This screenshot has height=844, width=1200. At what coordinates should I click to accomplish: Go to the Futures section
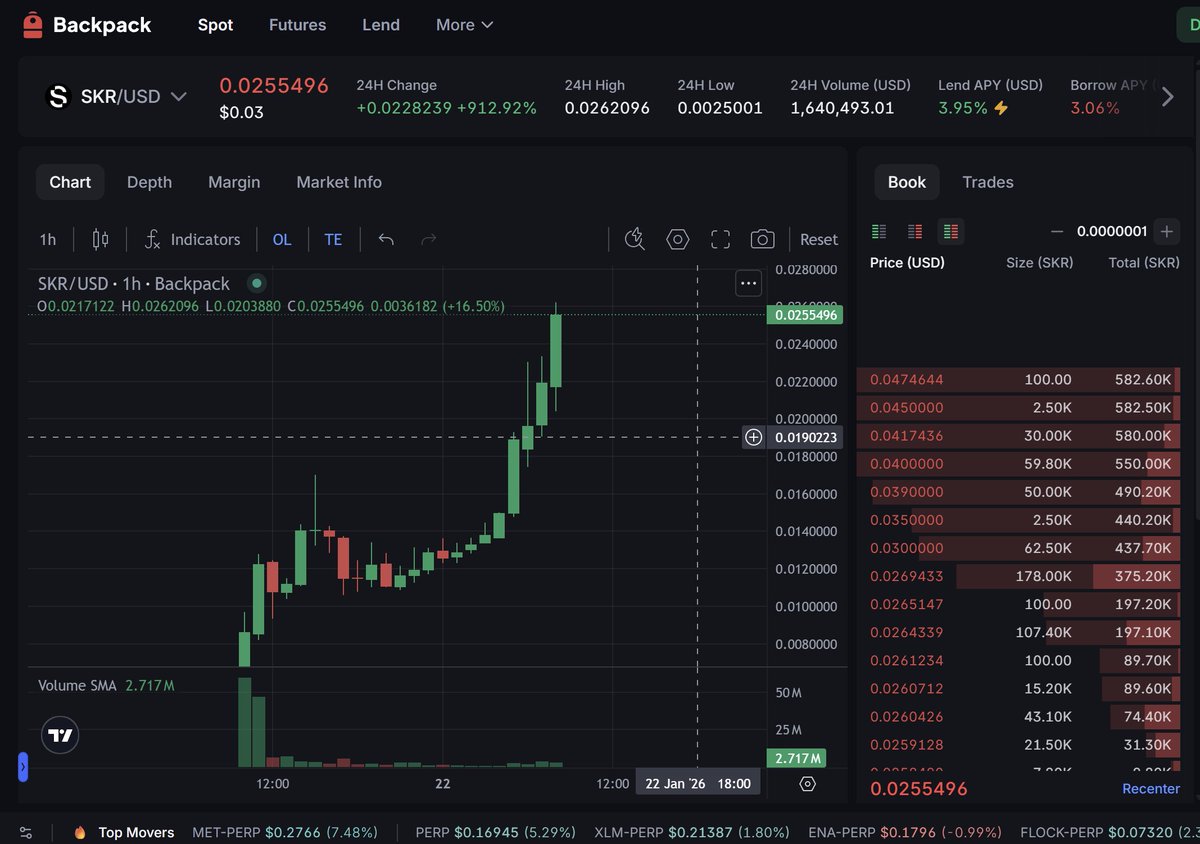297,25
